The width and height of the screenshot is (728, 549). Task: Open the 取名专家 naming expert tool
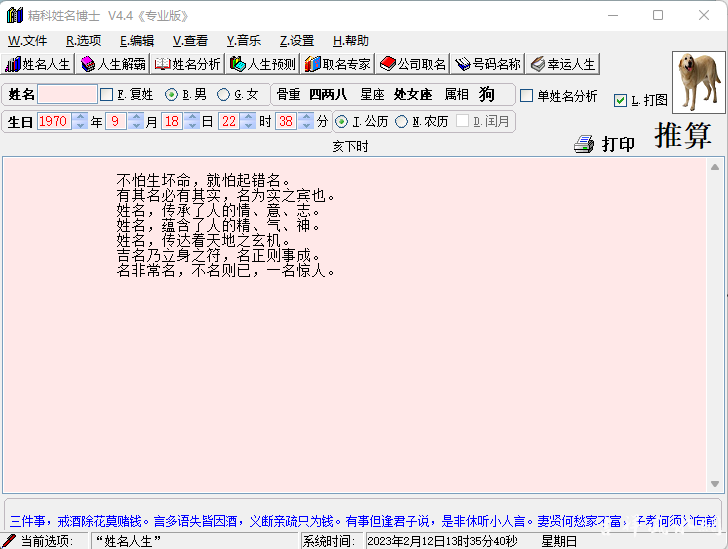pos(338,64)
